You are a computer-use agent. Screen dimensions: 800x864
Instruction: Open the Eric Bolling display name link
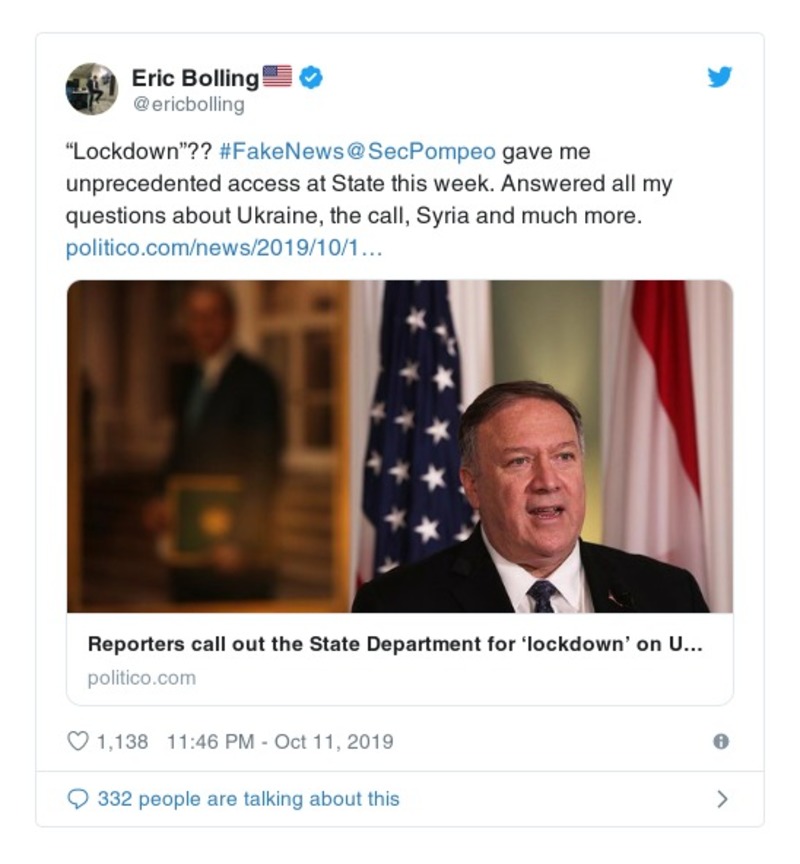click(195, 77)
